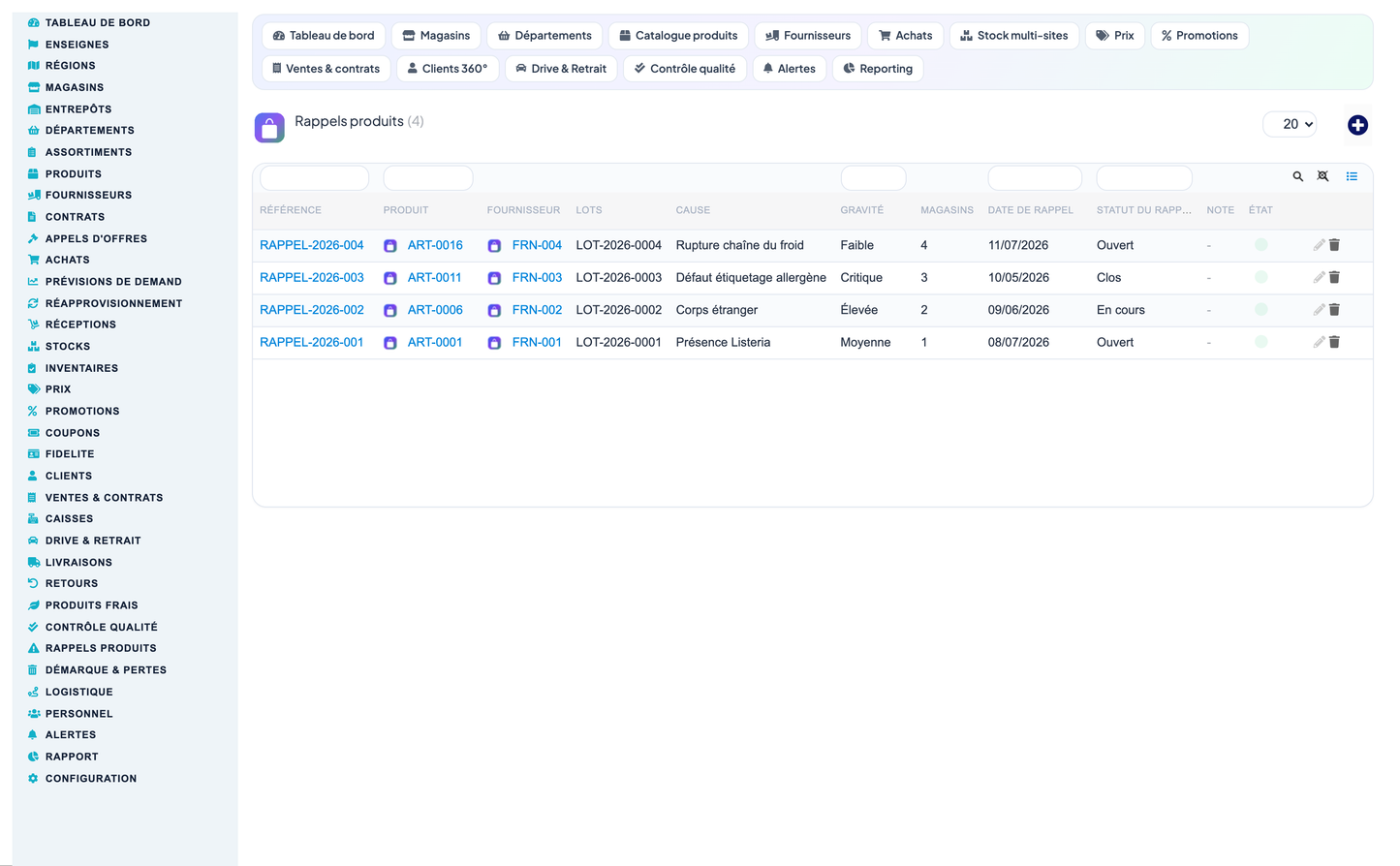The height and width of the screenshot is (866, 1400).
Task: Click the Statut du rappel filter field
Action: point(1144,178)
